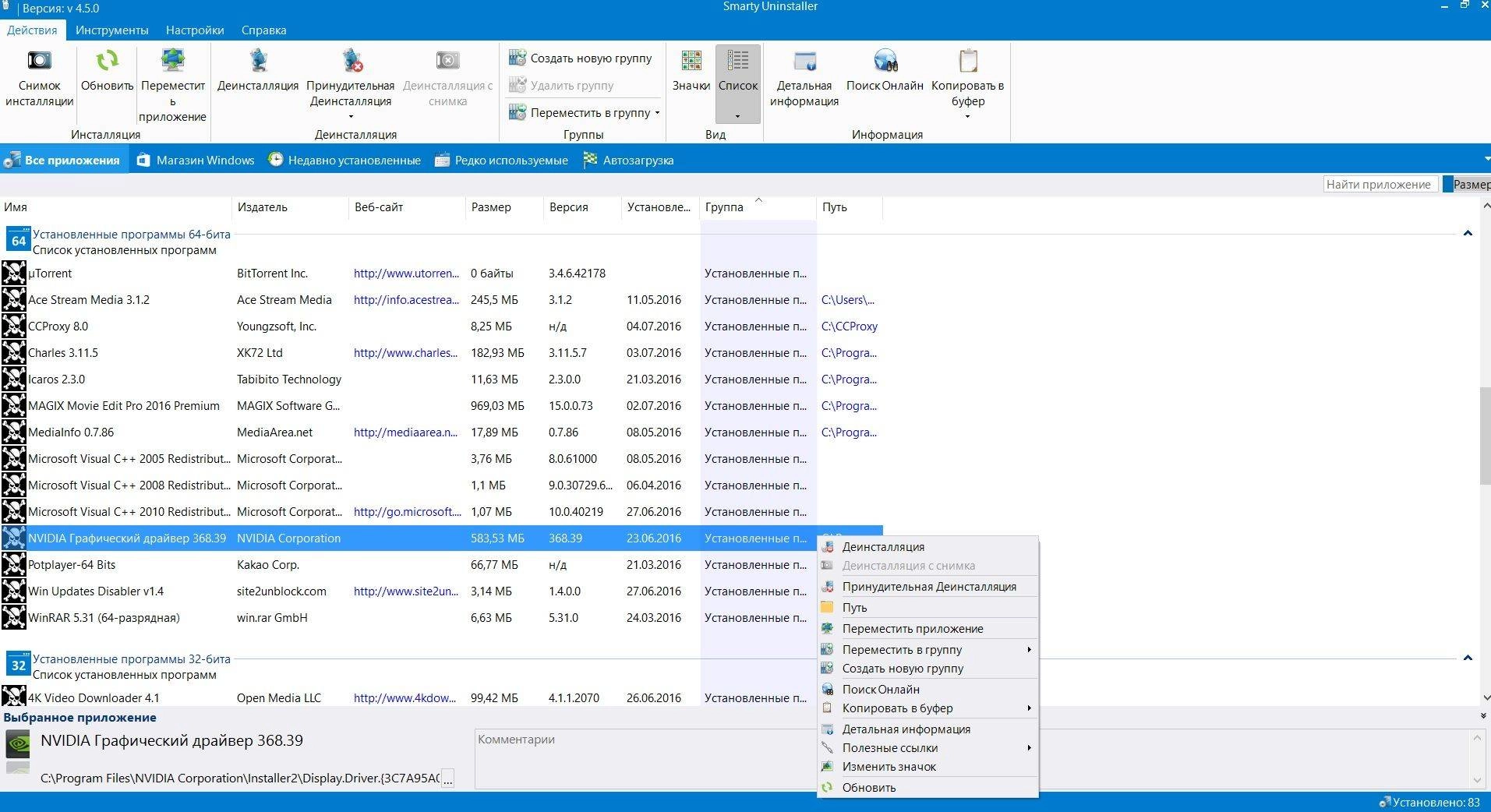1491x812 pixels.
Task: Open the Справка ribbon tab
Action: 263,30
